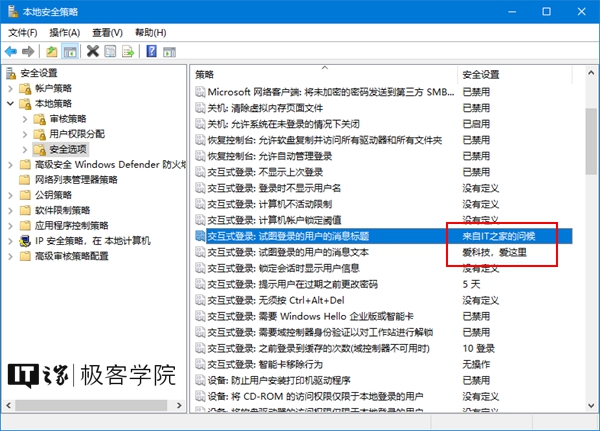Viewport: 600px width, 431px height.
Task: Select policy 交互式登录: 试图登录的用户的消息文本
Action: click(288, 252)
